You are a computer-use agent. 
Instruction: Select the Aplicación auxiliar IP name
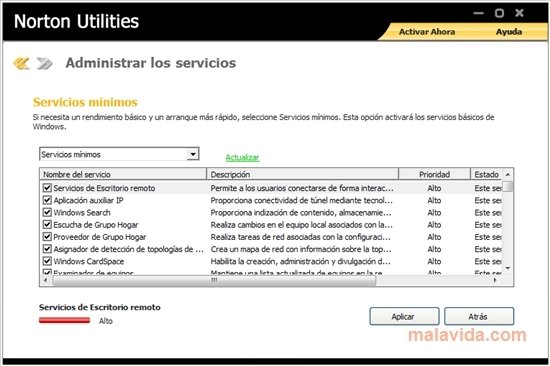tap(88, 200)
